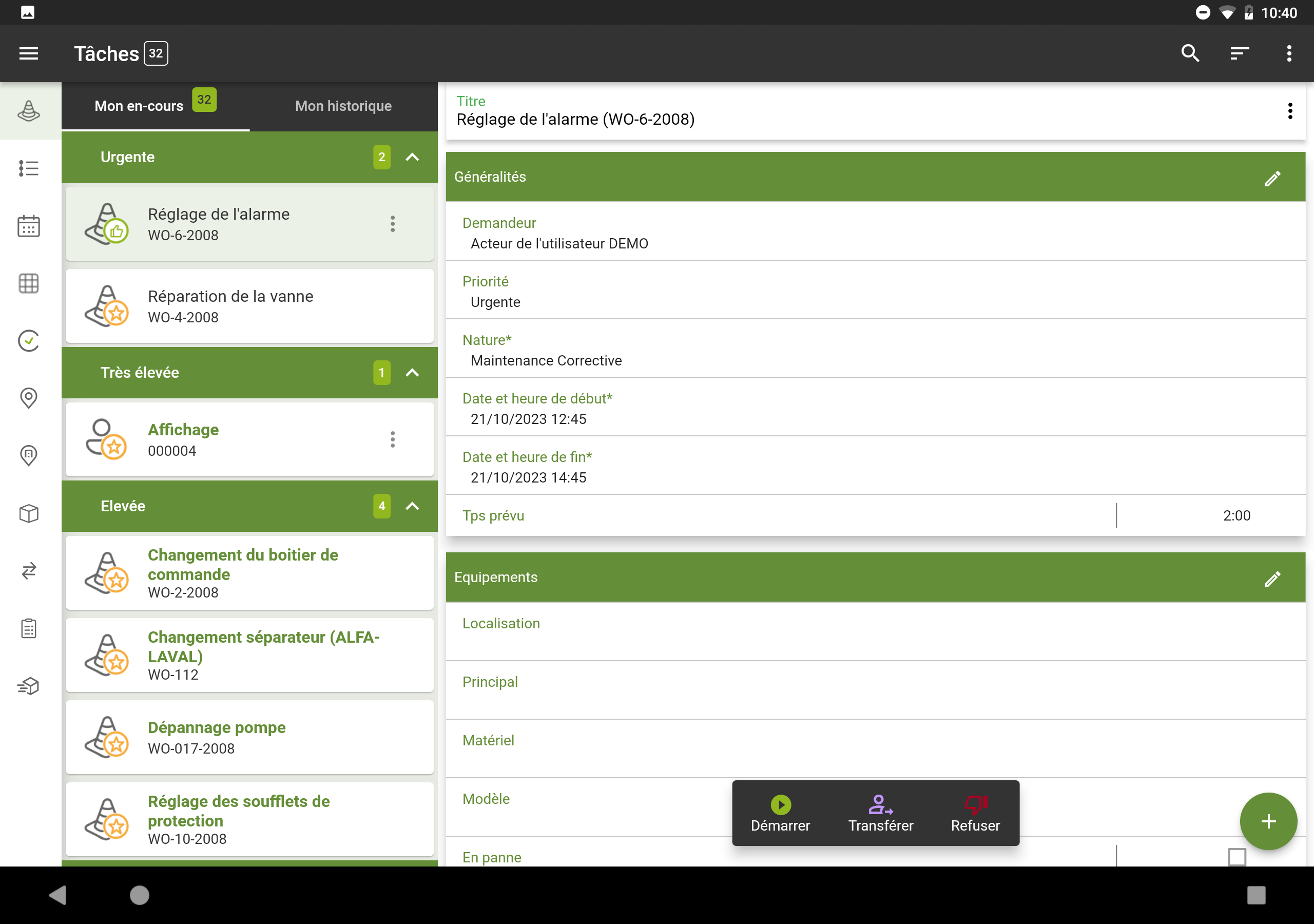Click the image notification icon in status bar

pyautogui.click(x=28, y=13)
